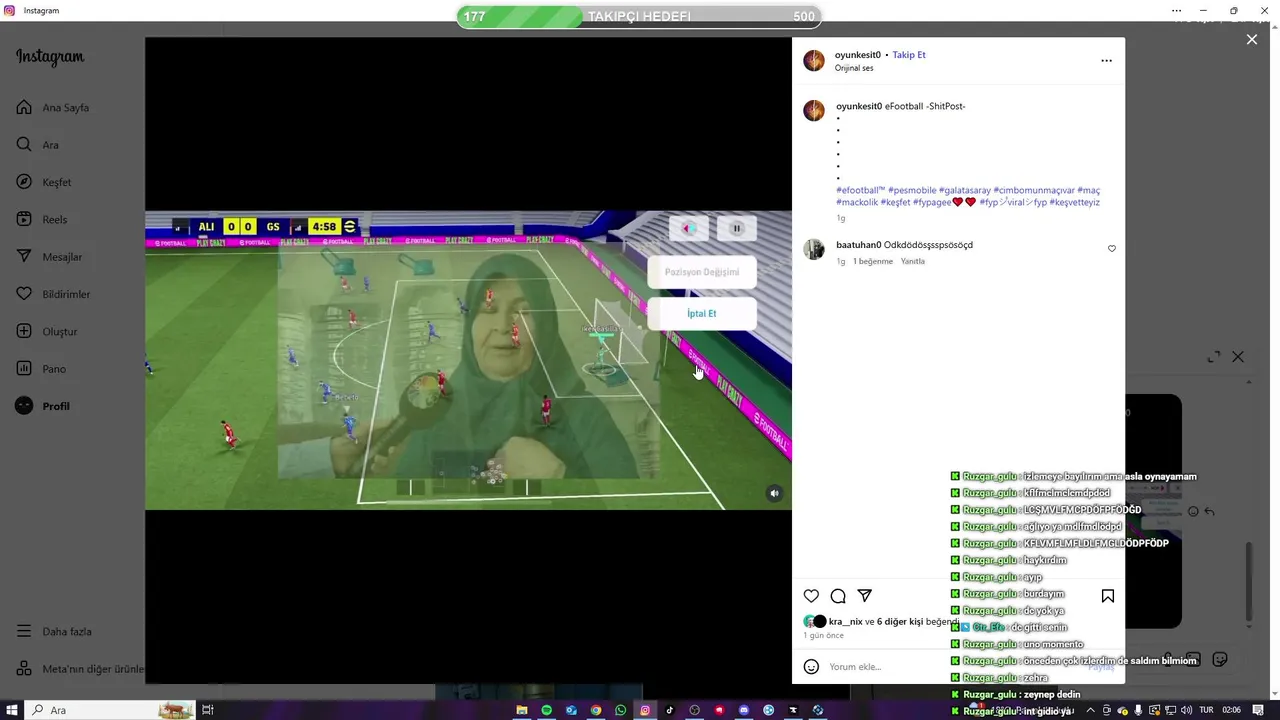Open Google Chrome from the taskbar
The height and width of the screenshot is (720, 1280).
(x=596, y=710)
